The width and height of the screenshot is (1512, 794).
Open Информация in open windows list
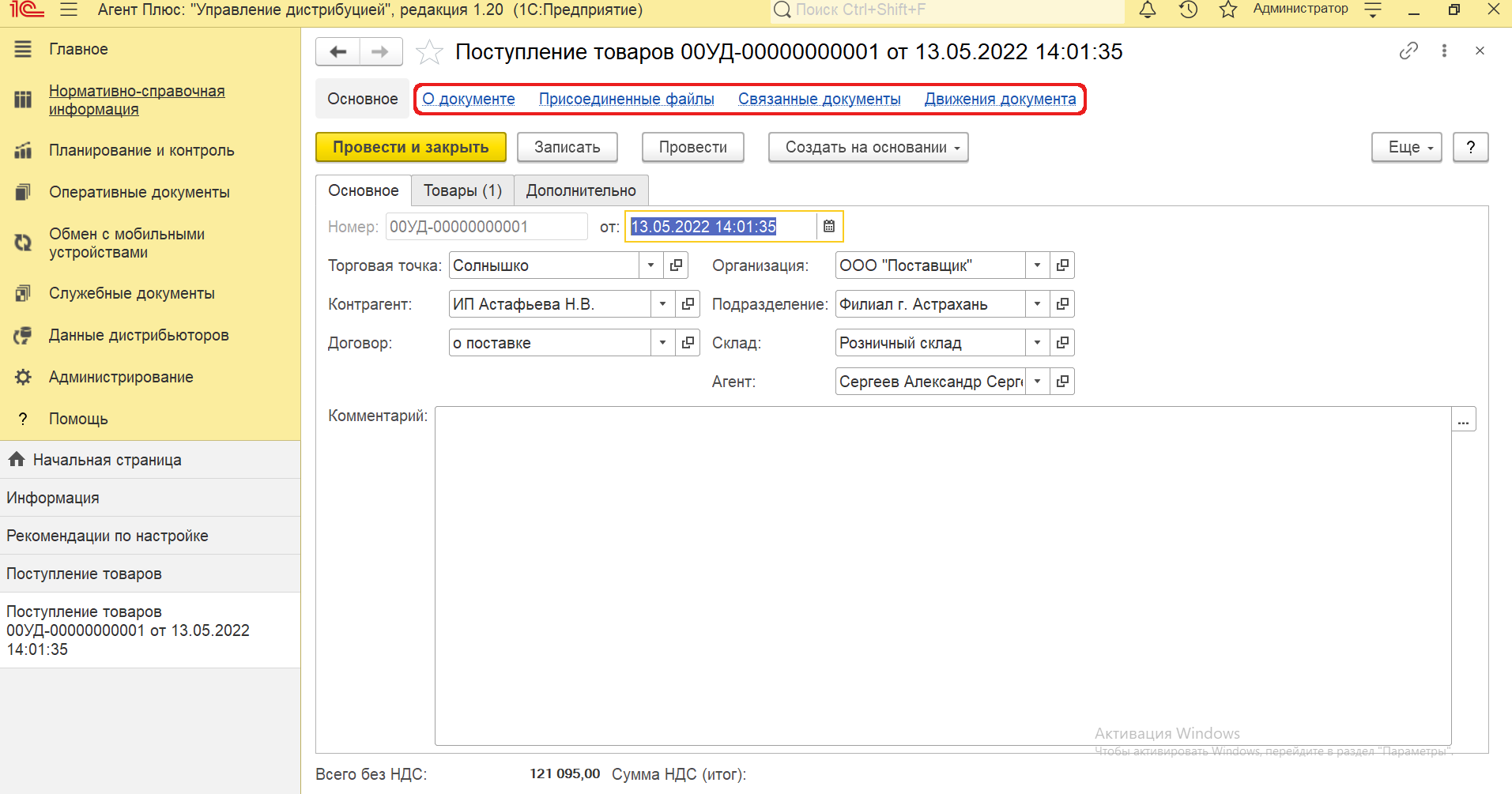[150, 498]
